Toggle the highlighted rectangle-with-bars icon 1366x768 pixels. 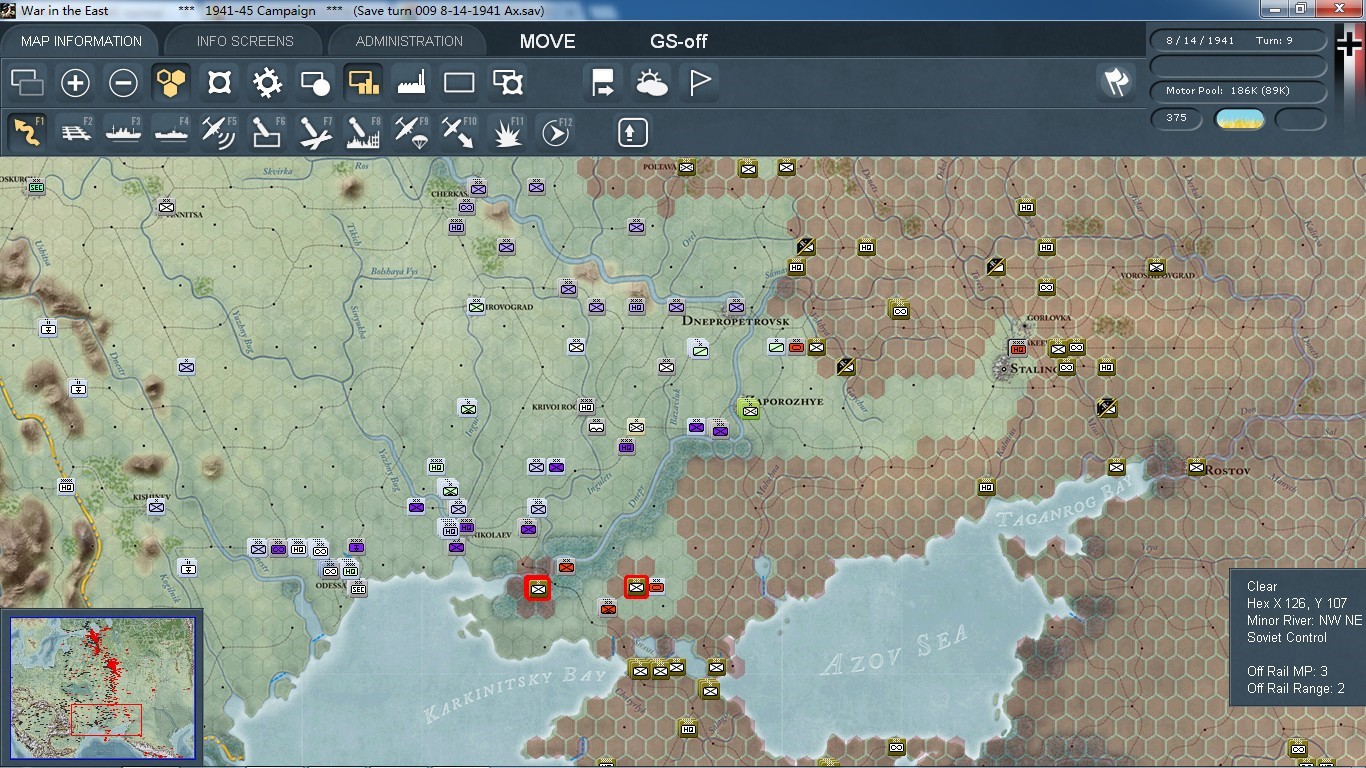tap(363, 83)
